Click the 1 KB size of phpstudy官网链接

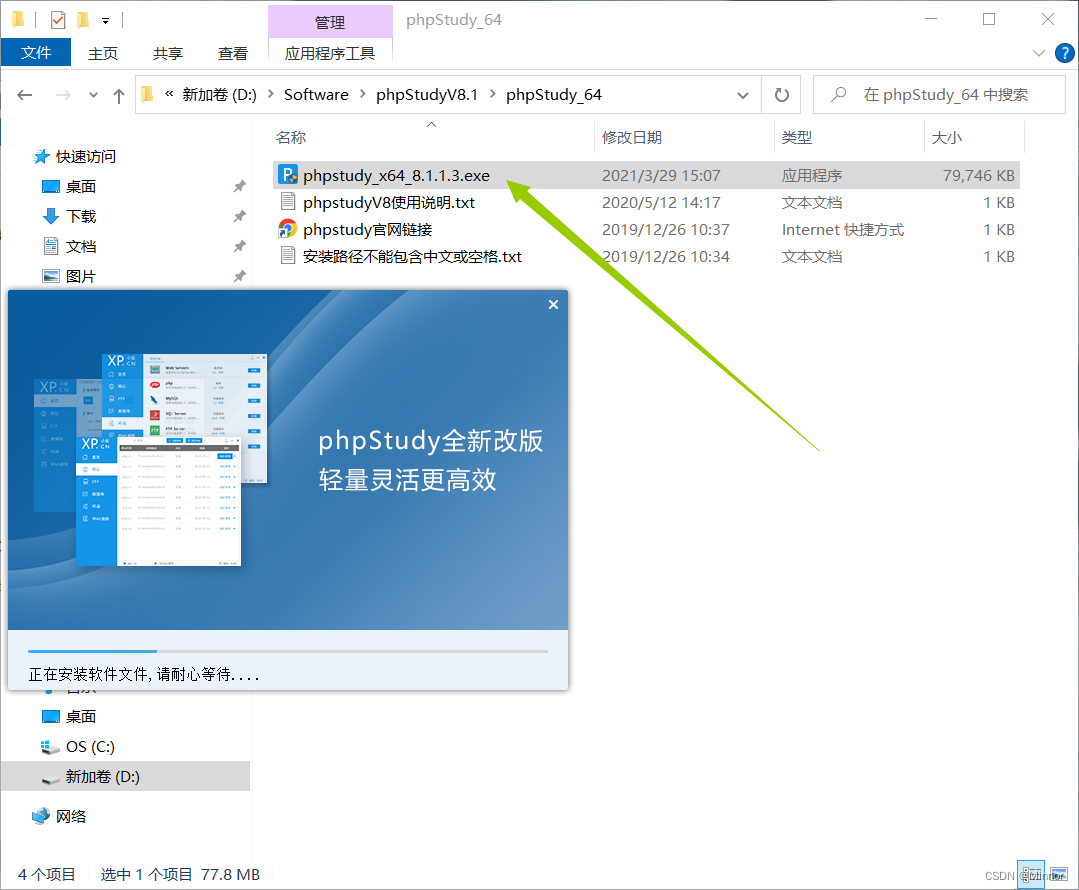click(x=998, y=230)
